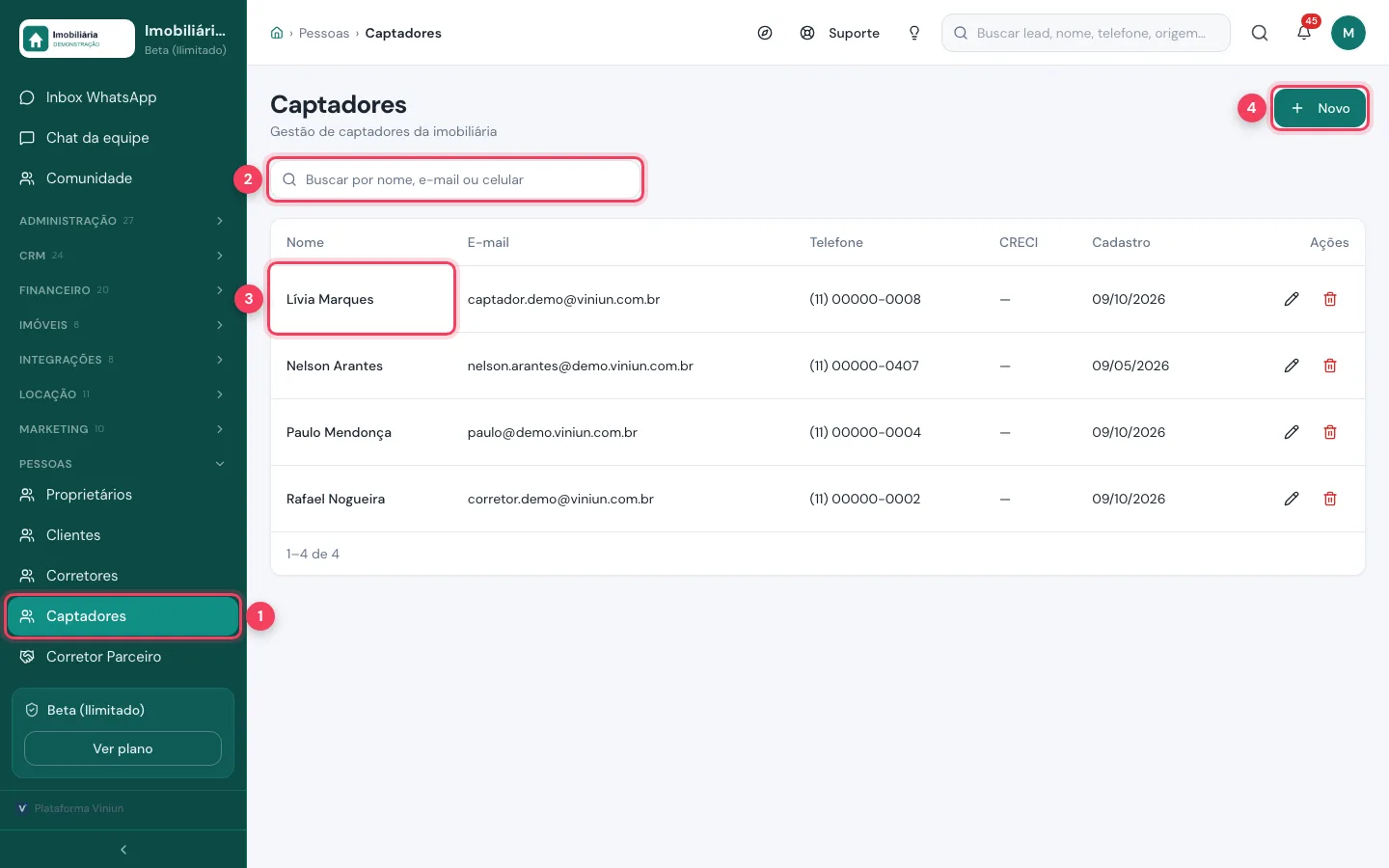The image size is (1389, 868).
Task: Click the 1–4 de 4 pagination text
Action: pyautogui.click(x=313, y=554)
